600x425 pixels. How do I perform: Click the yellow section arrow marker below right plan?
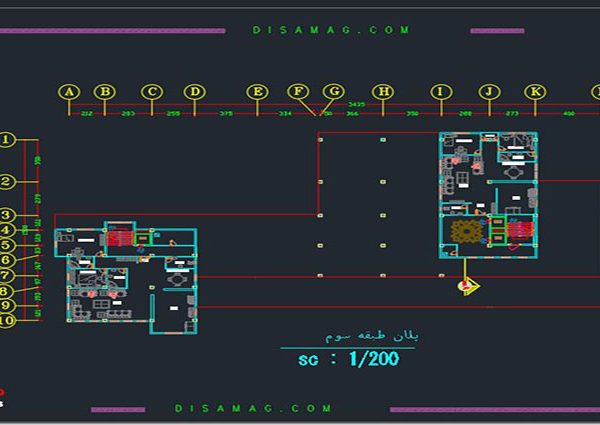click(x=467, y=286)
